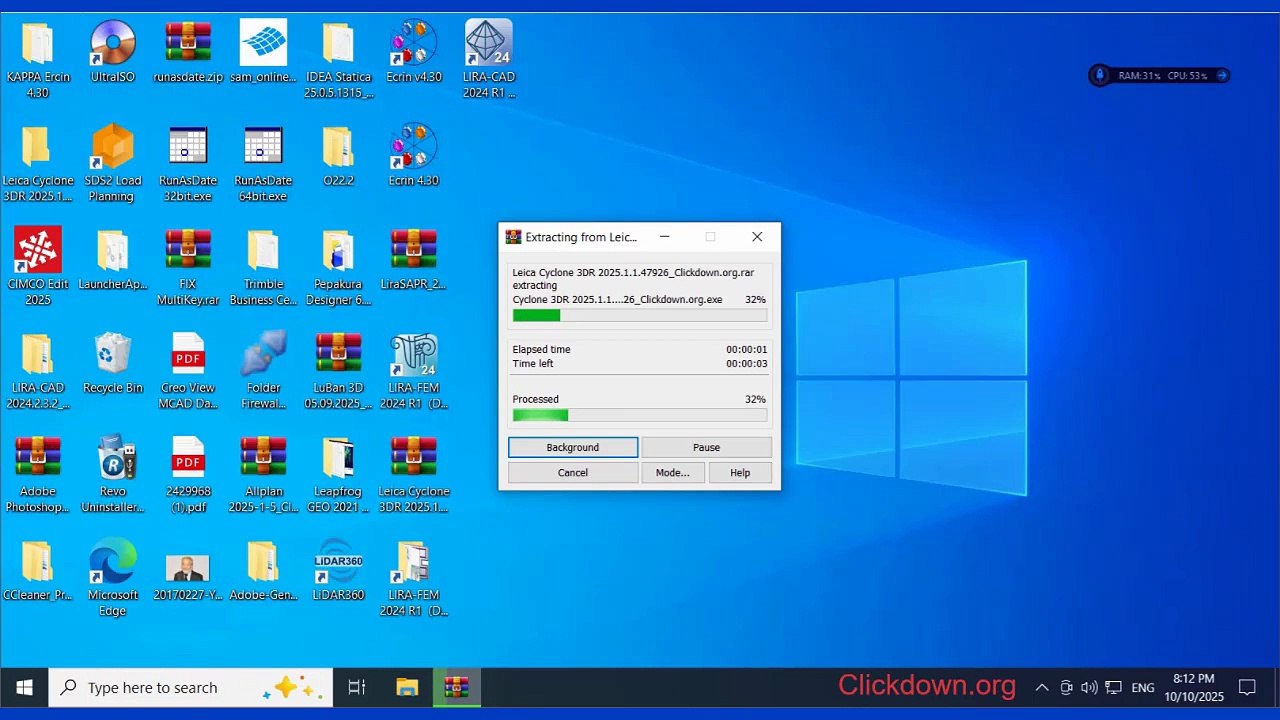The width and height of the screenshot is (1280, 720).
Task: Open Task View on taskbar
Action: tap(357, 687)
